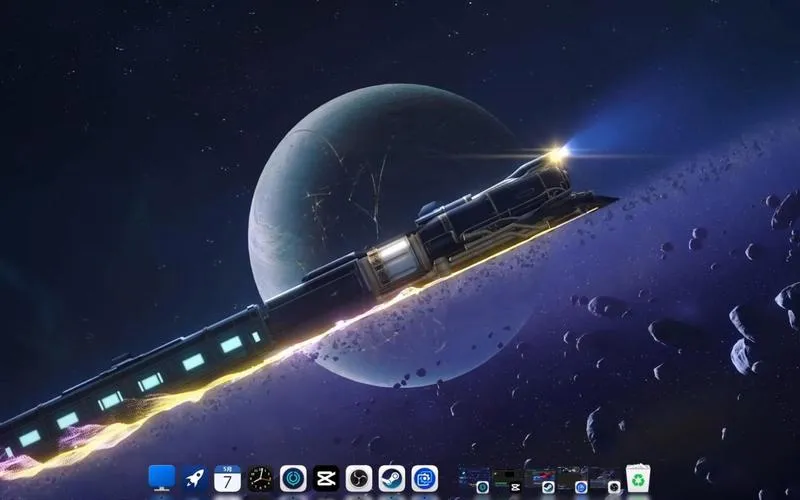Open the analog clock app in dock

tap(260, 479)
